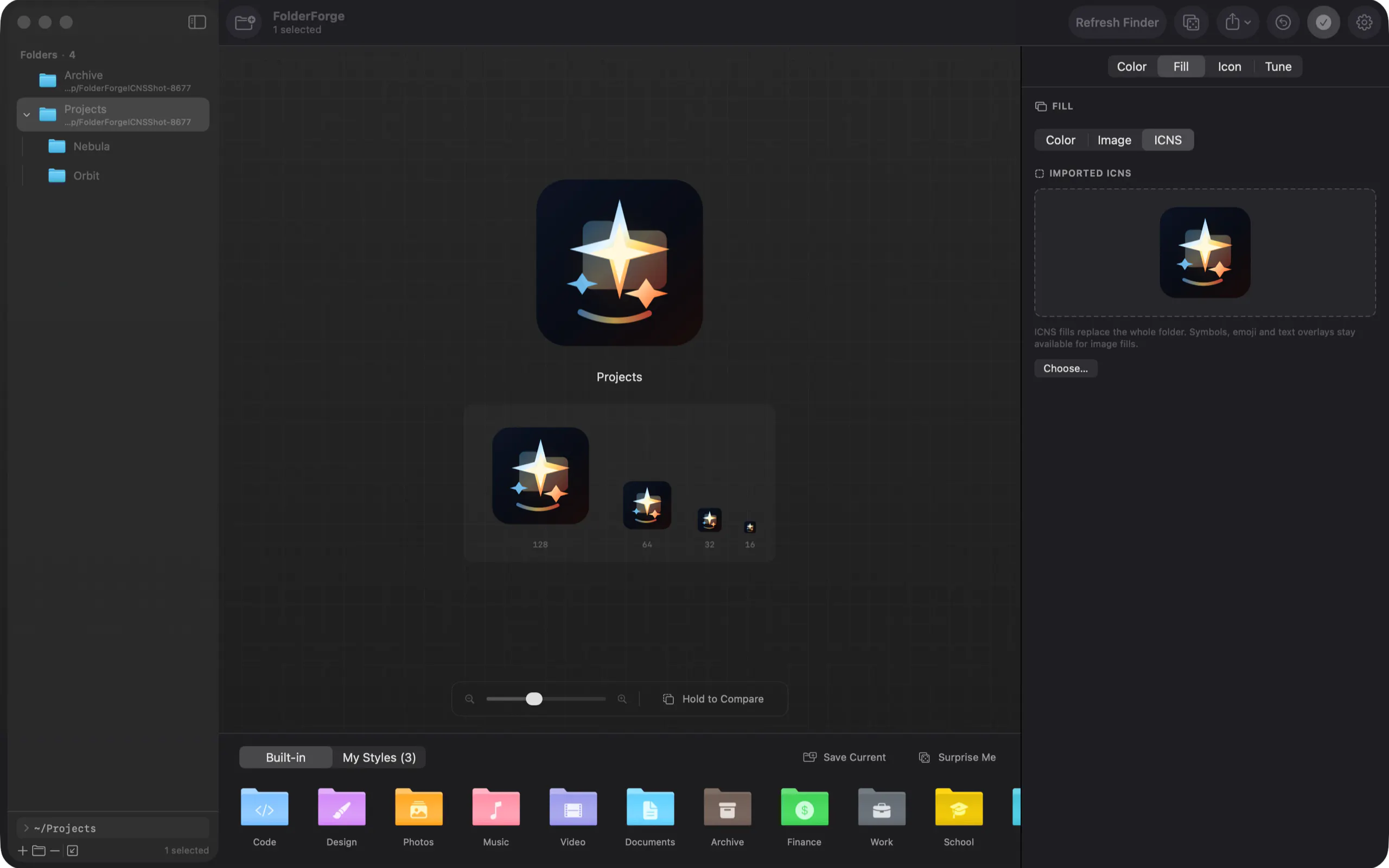The image size is (1389, 868).
Task: Click the revert circular-arrow icon
Action: pyautogui.click(x=1283, y=22)
